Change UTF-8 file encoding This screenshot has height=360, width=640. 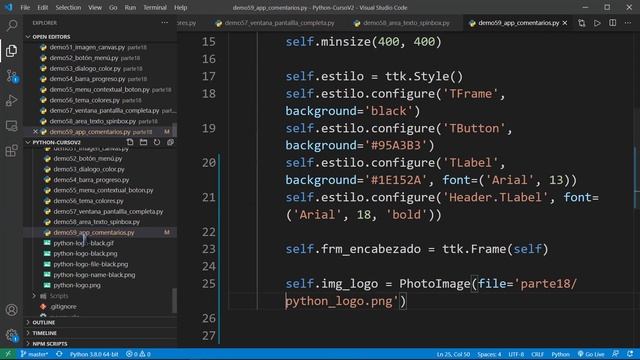point(516,354)
